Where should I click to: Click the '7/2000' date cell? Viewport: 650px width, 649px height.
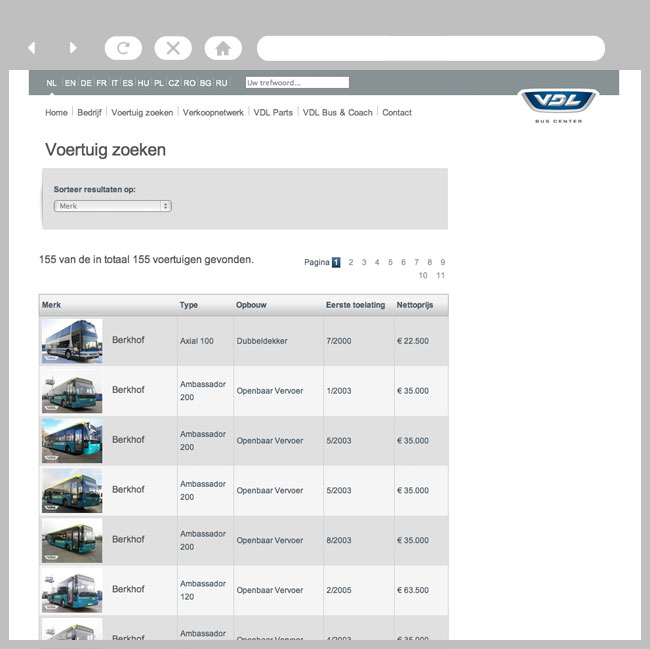coord(339,341)
